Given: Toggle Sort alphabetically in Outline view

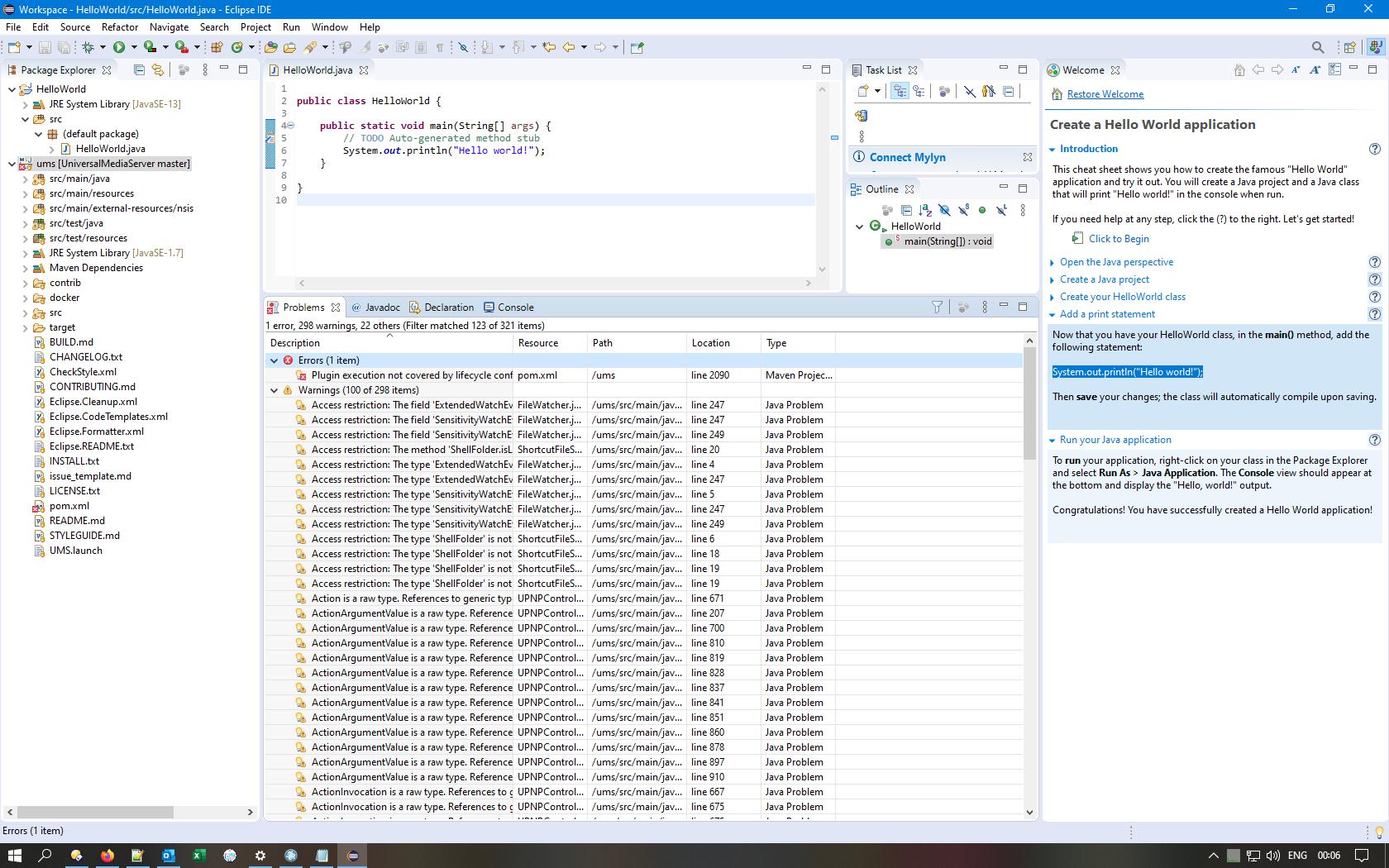Looking at the screenshot, I should 925,210.
